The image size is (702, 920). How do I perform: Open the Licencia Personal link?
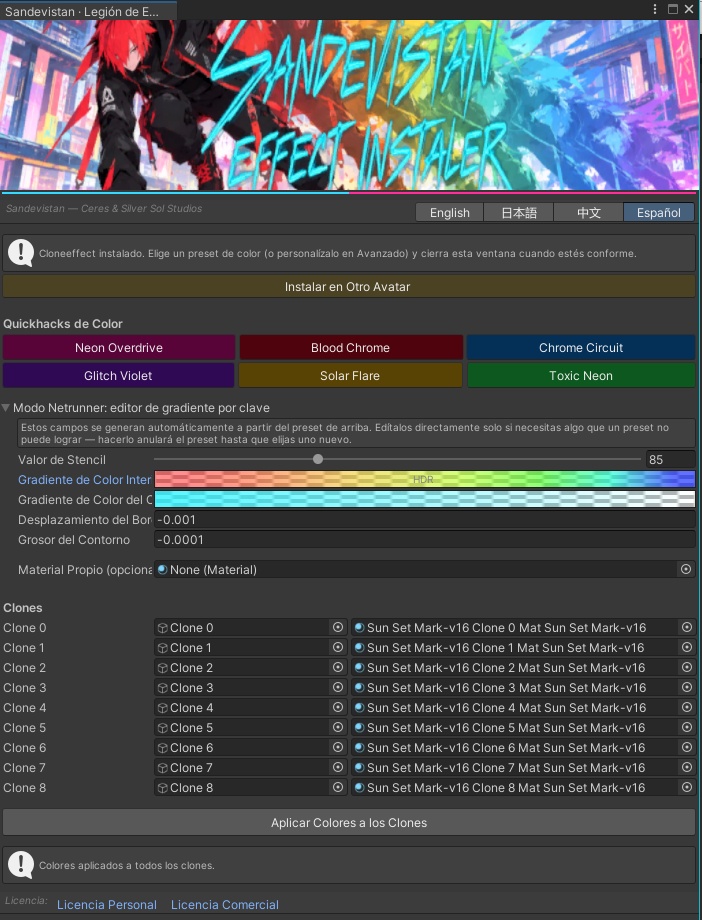point(107,905)
